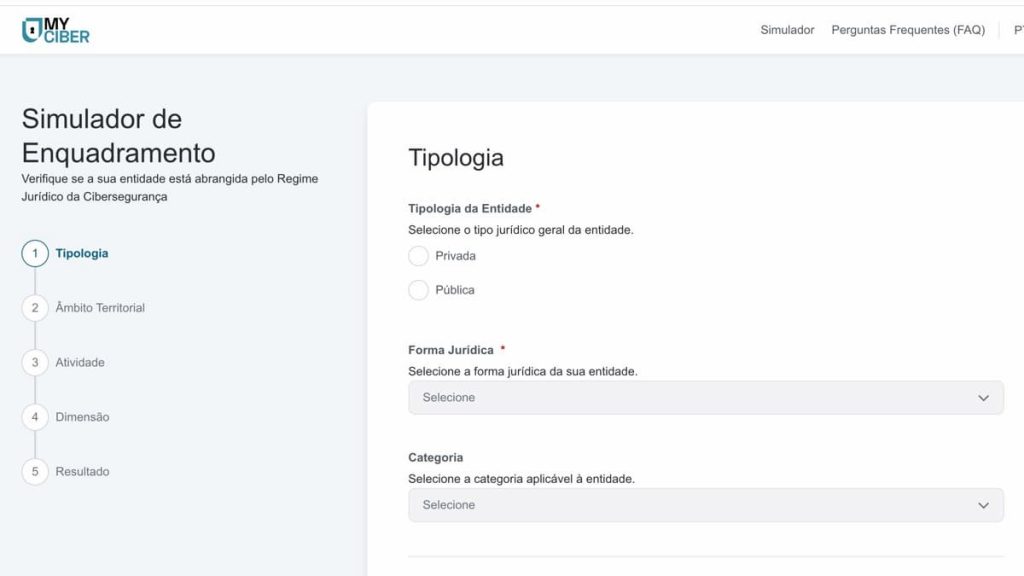This screenshot has height=576, width=1024.
Task: Go to the Atividade step
Action: (x=80, y=362)
